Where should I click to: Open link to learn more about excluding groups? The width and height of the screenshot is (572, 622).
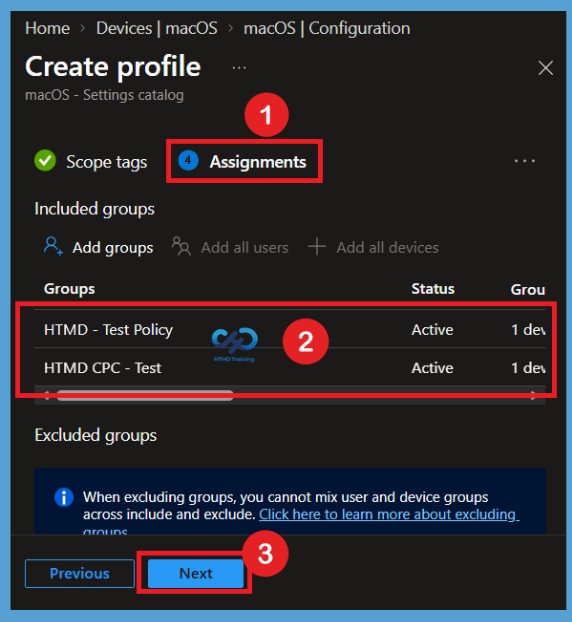388,514
